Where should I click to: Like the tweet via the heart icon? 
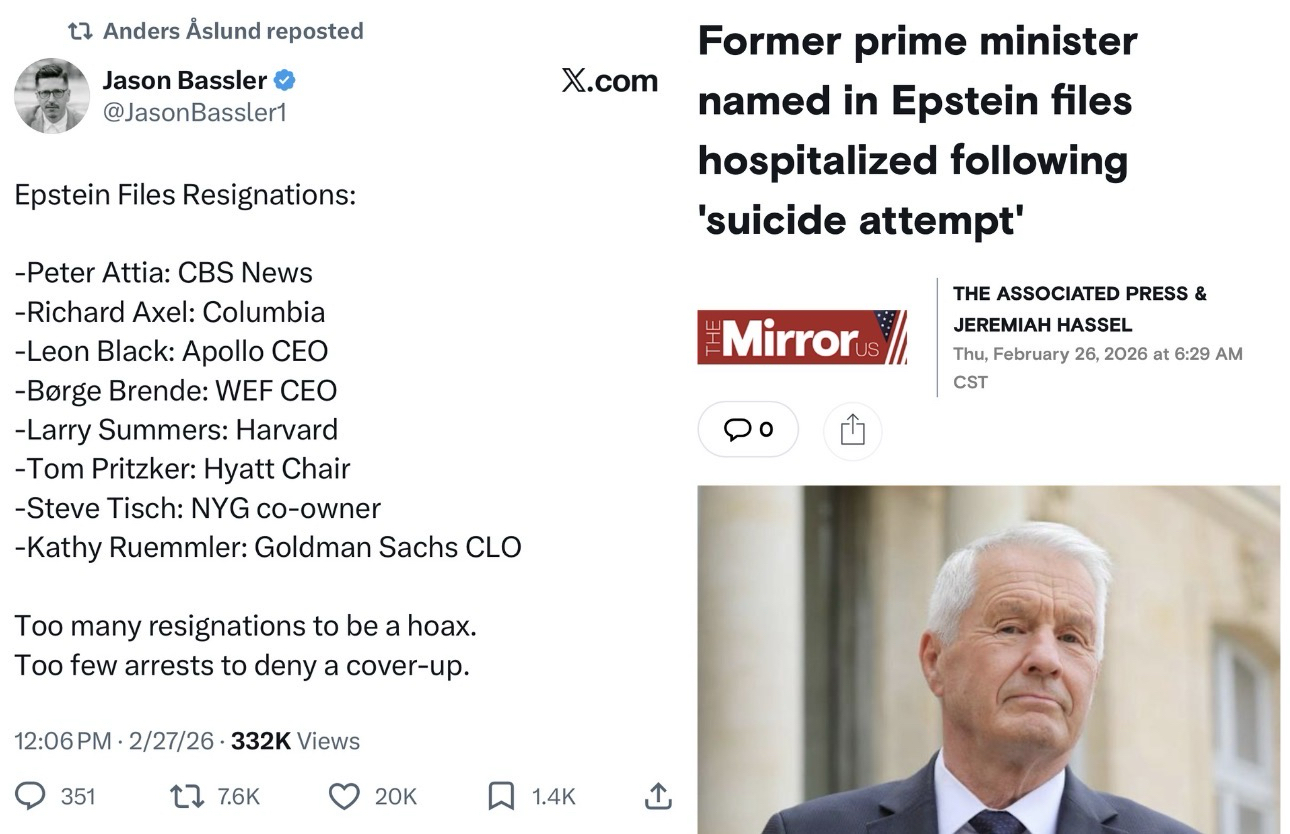pyautogui.click(x=344, y=795)
